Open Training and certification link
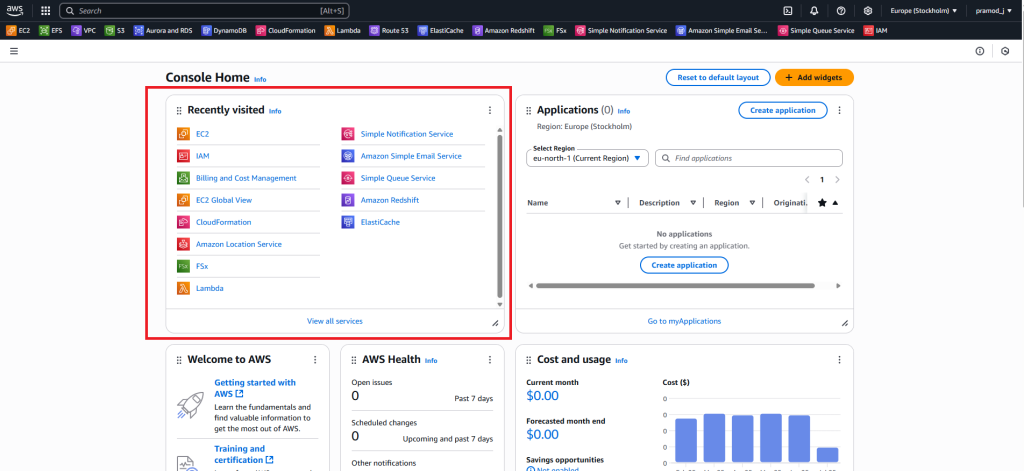 (244, 454)
